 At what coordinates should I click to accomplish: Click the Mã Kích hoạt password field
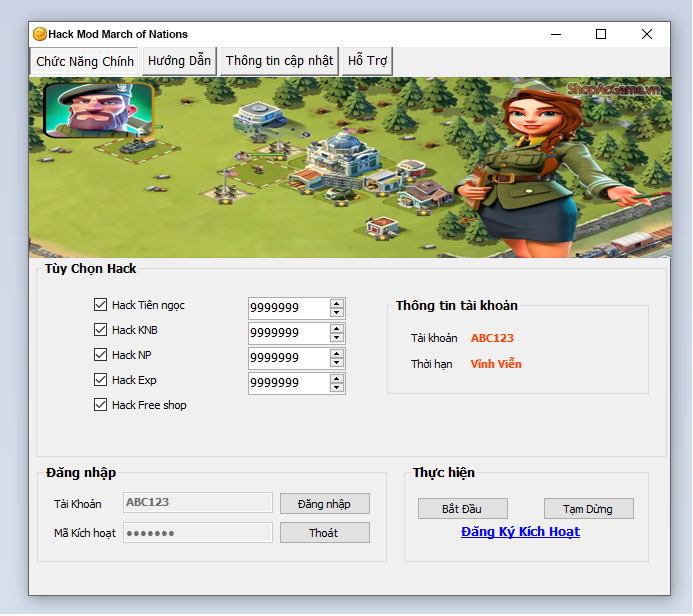pos(198,533)
